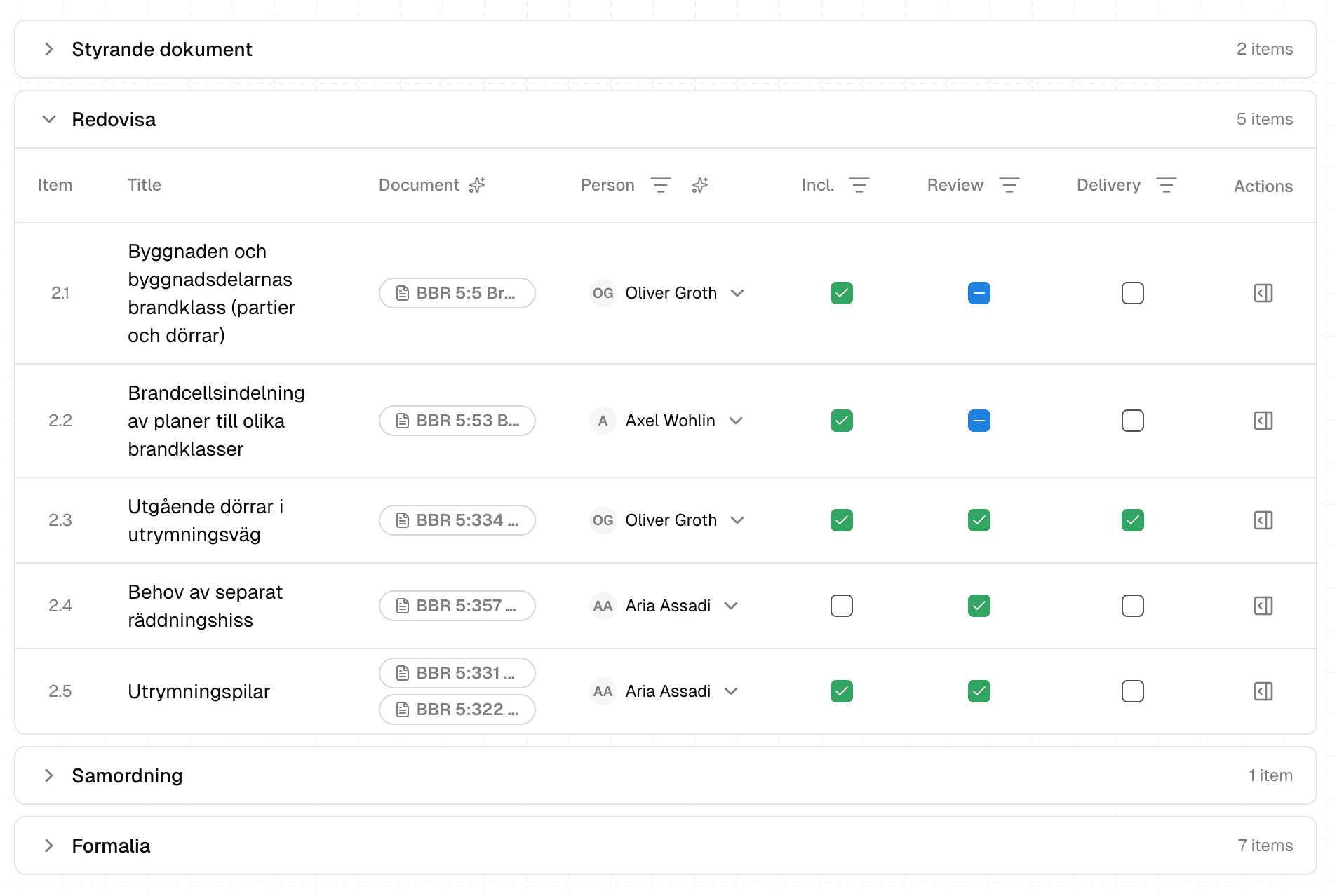Collapse the Redovisa section
Image resolution: width=1337 pixels, height=896 pixels.
point(49,119)
